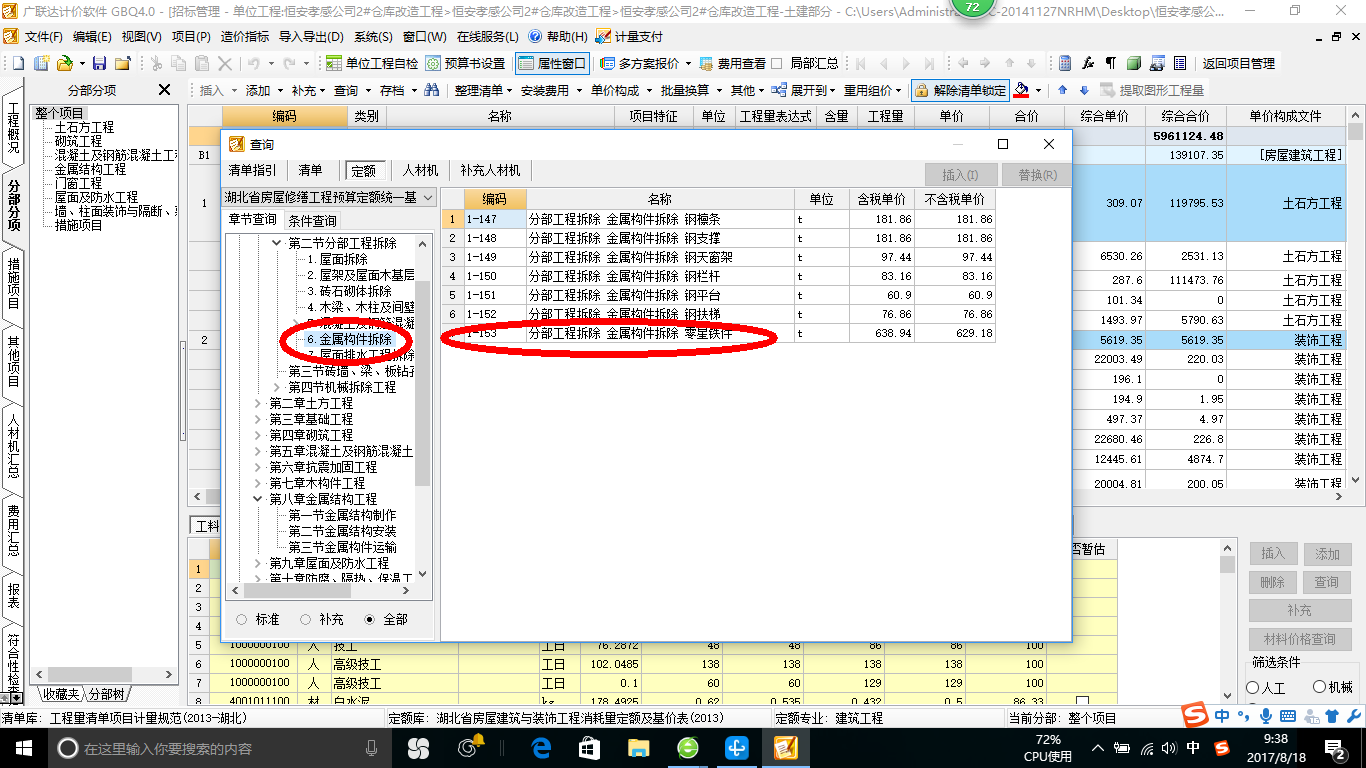
Task: Select row 1-153 零星铁件
Action: tap(718, 334)
